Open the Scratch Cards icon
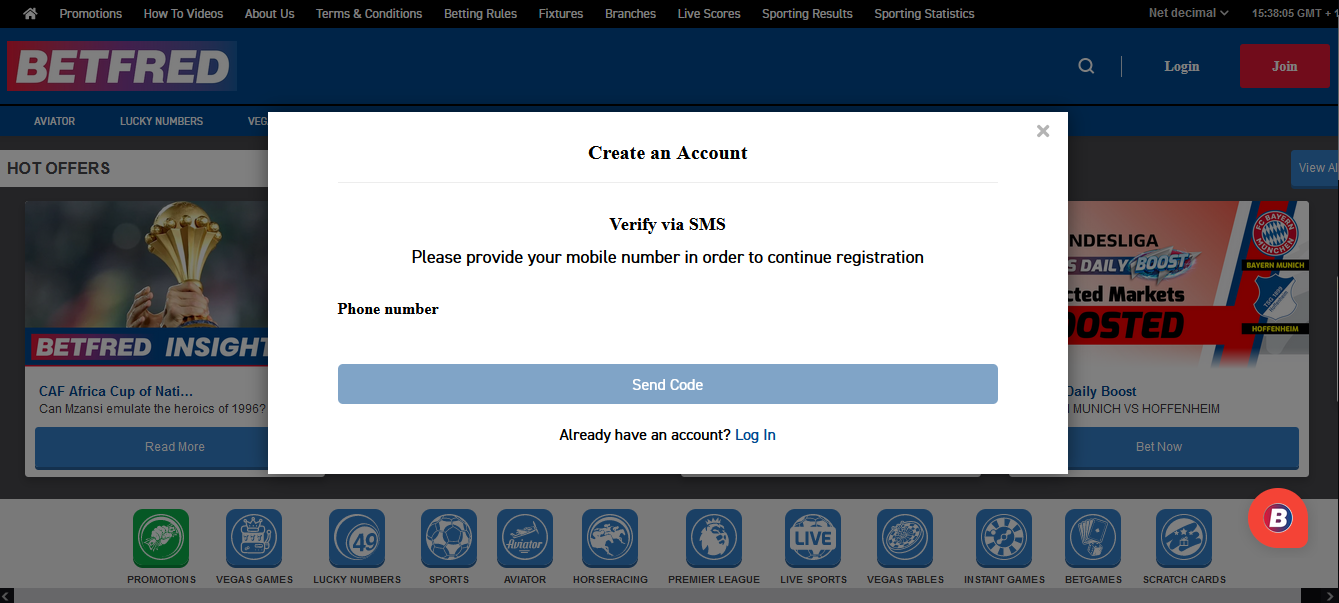 1184,538
